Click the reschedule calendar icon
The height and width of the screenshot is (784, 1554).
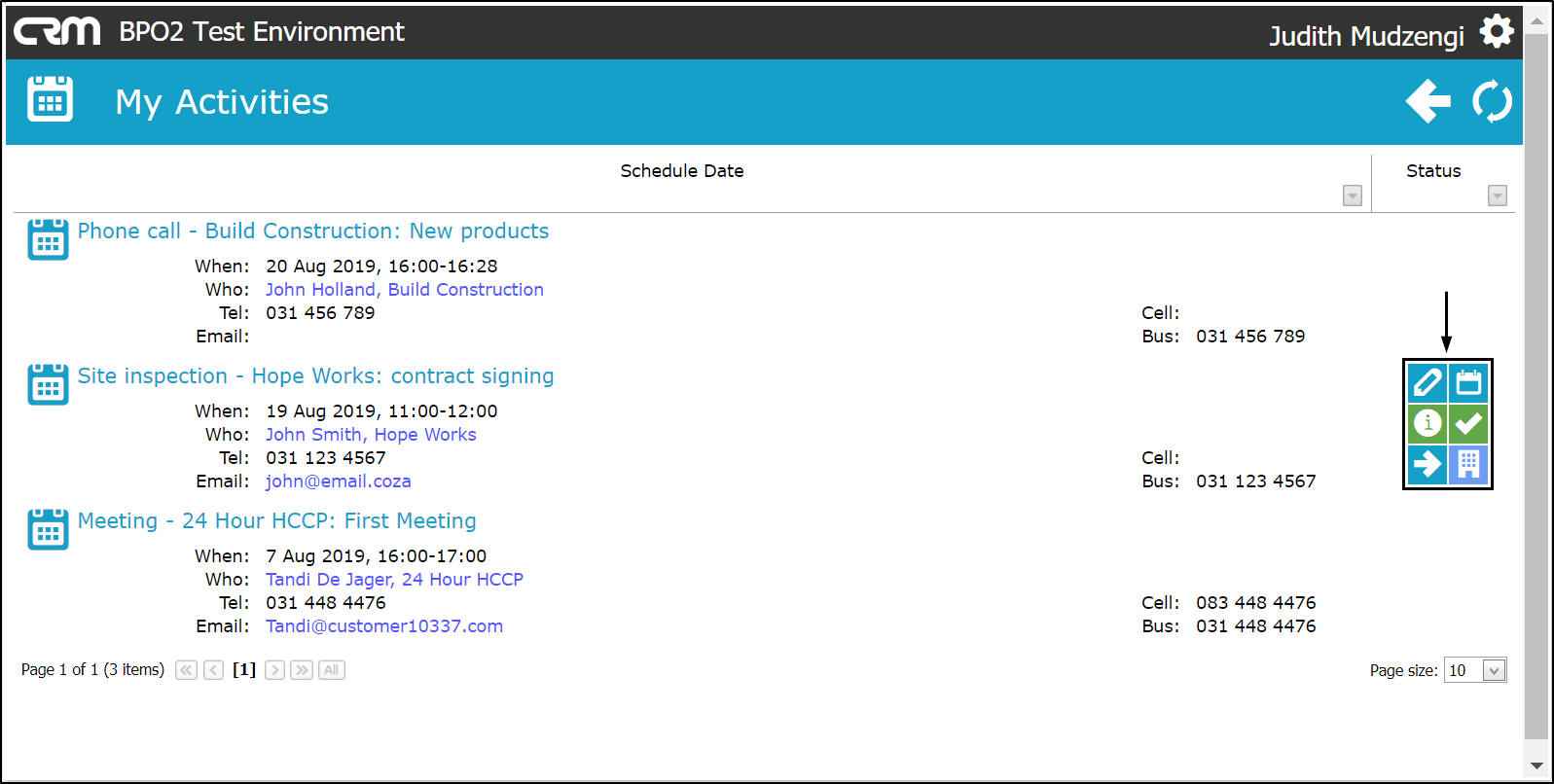[1468, 383]
